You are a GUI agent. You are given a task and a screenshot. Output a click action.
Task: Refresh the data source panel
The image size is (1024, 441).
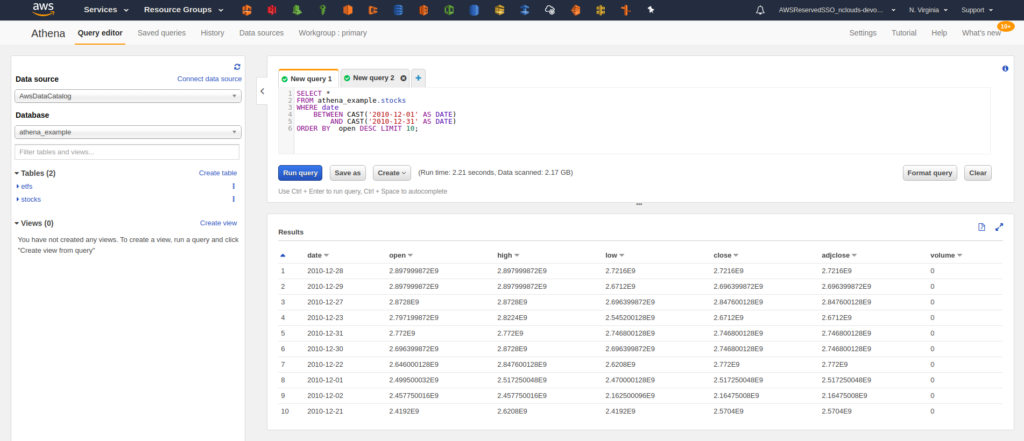[x=237, y=67]
